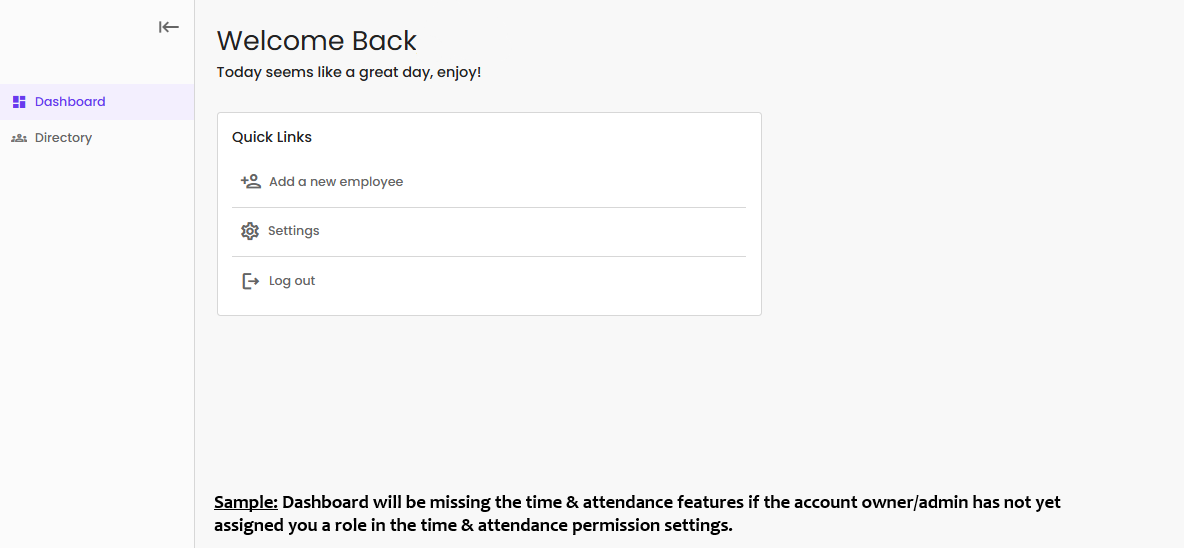Click the divider line between Settings and Log out
Image resolution: width=1184 pixels, height=548 pixels.
489,256
